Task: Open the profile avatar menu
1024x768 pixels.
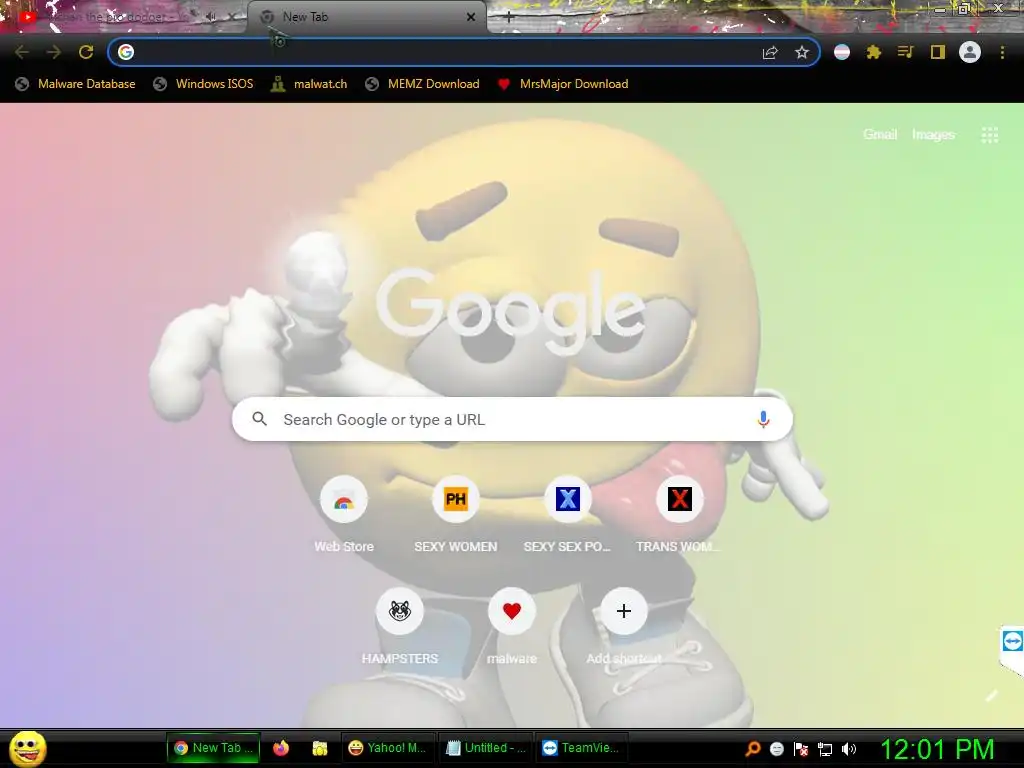Action: [x=970, y=52]
